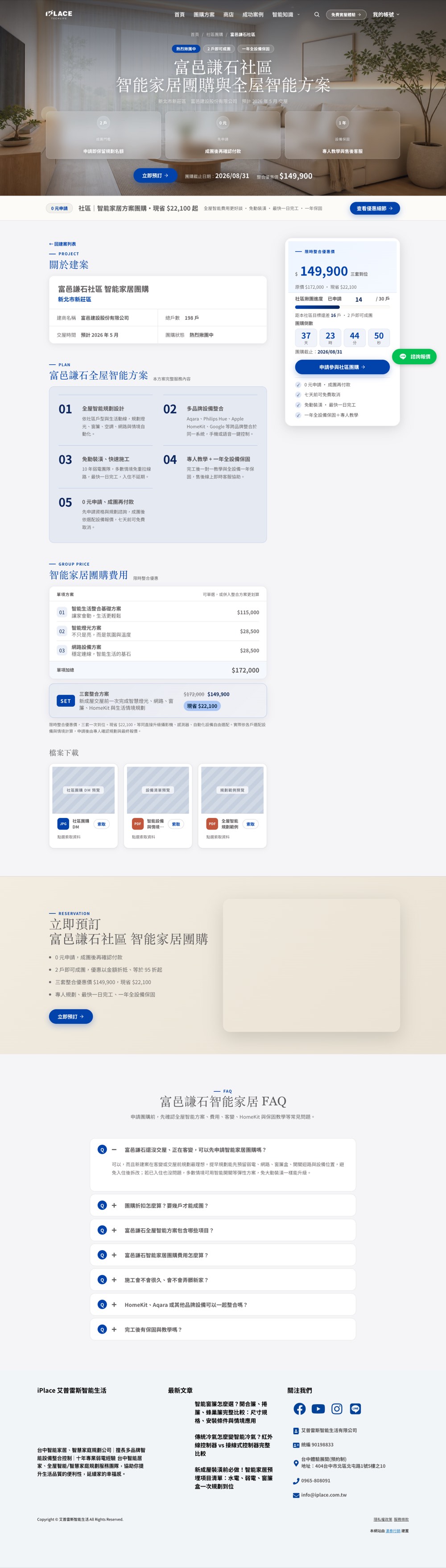Expand FAQ 完工後有保固與教學嗎？
The height and width of the screenshot is (1568, 446).
pos(223,1330)
